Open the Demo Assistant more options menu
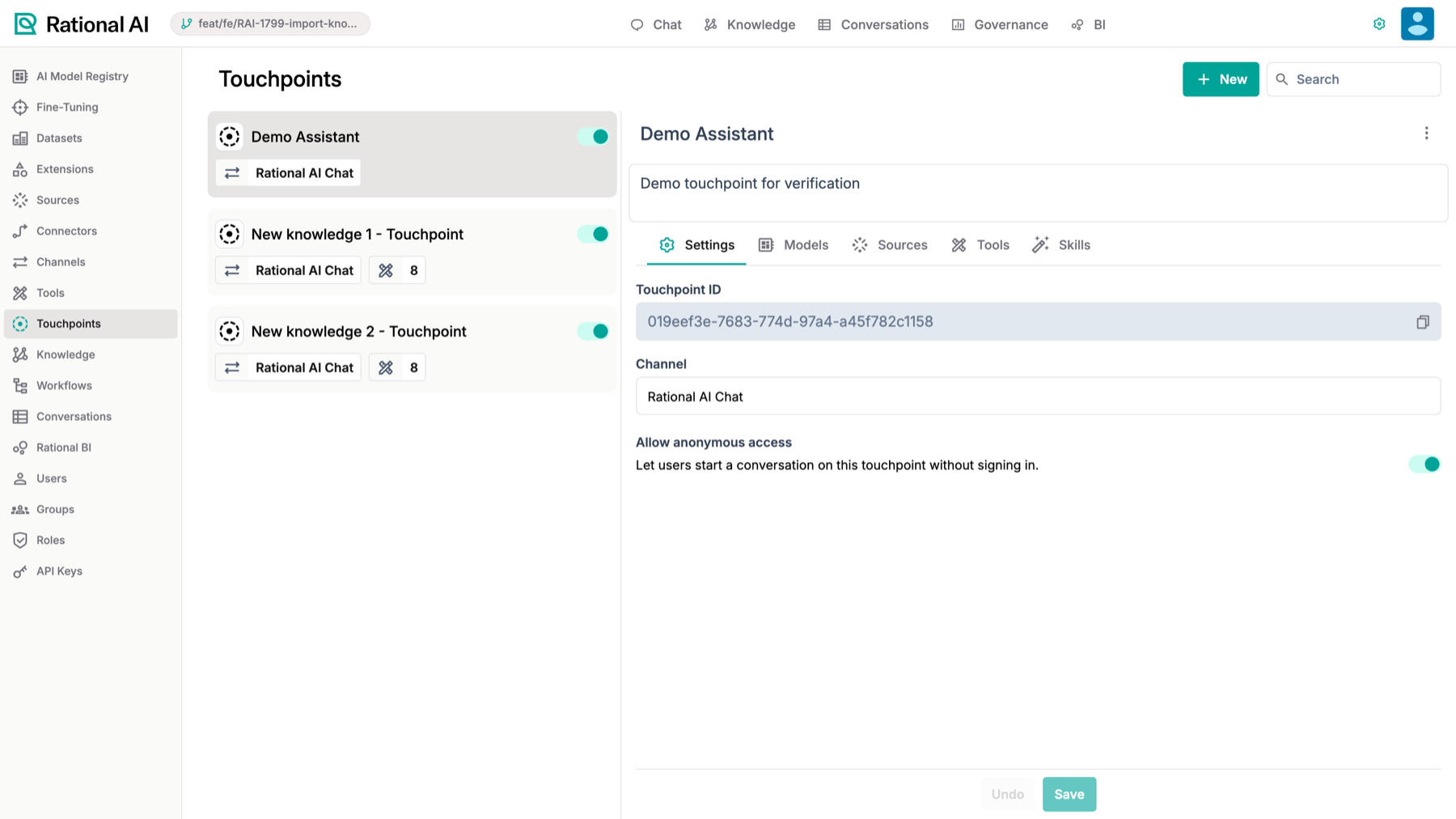 coord(1426,134)
